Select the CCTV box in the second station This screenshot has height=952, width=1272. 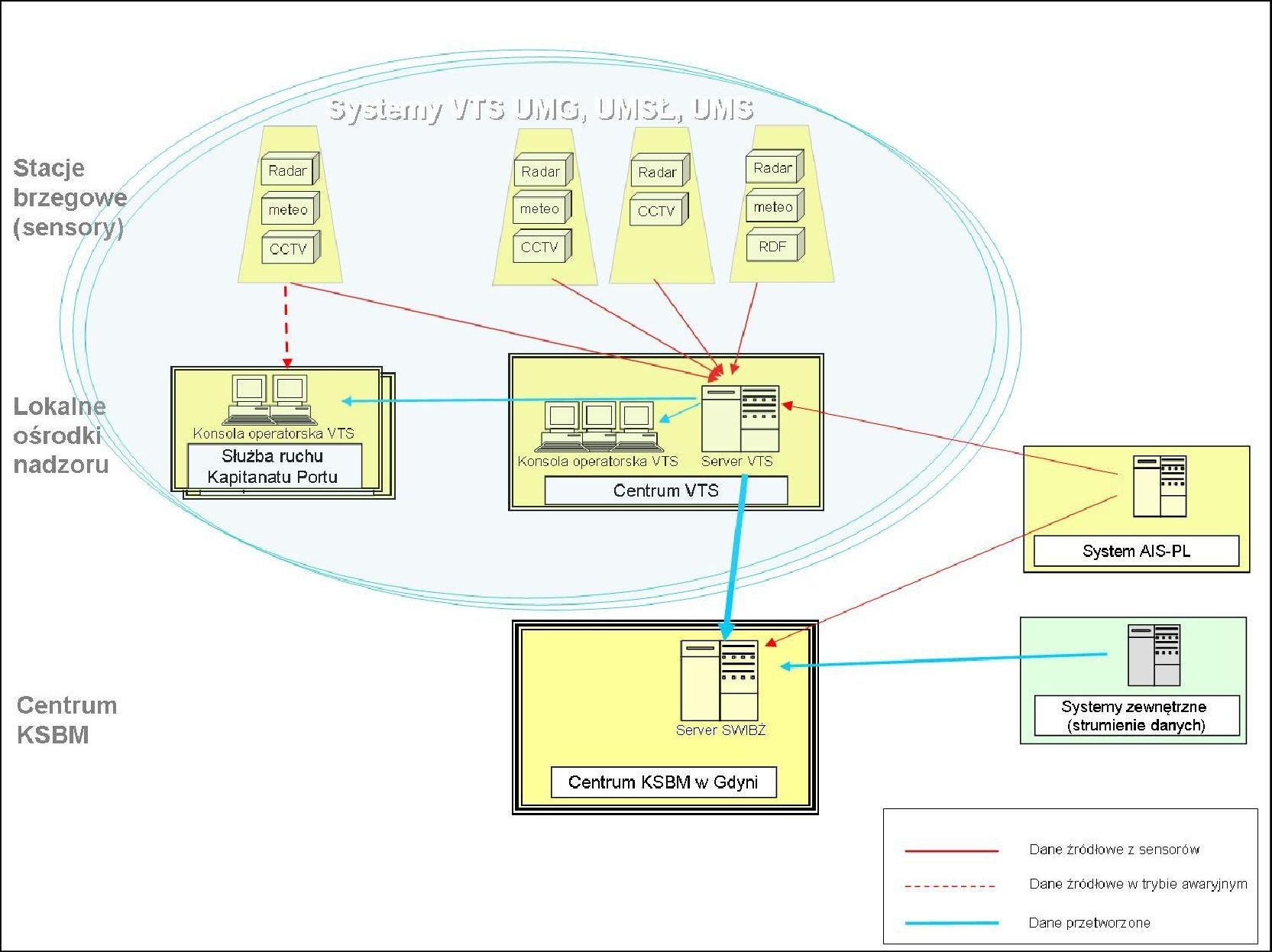pos(542,246)
